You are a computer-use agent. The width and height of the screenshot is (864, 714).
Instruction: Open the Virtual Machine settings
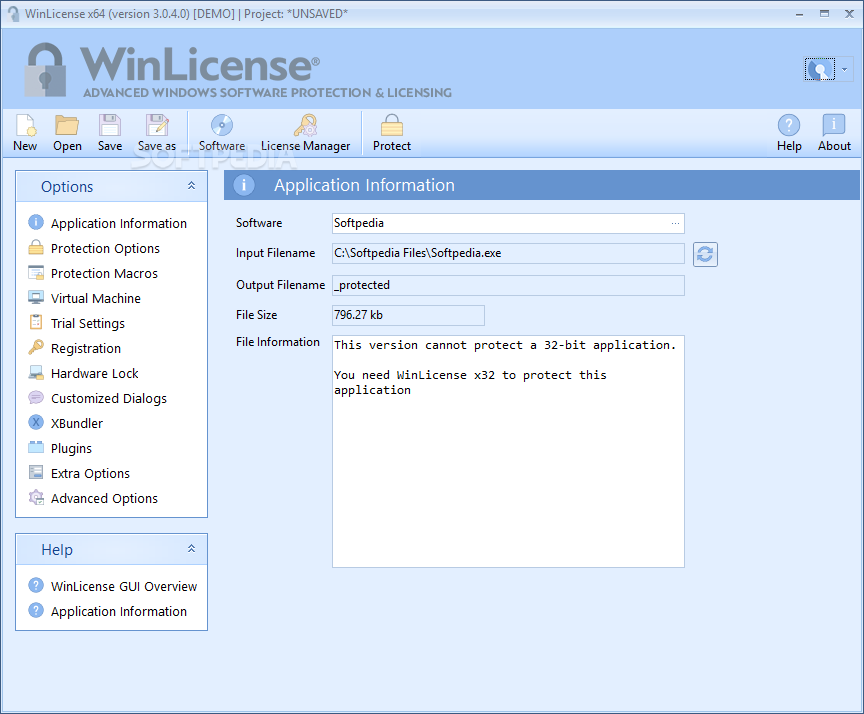click(96, 299)
